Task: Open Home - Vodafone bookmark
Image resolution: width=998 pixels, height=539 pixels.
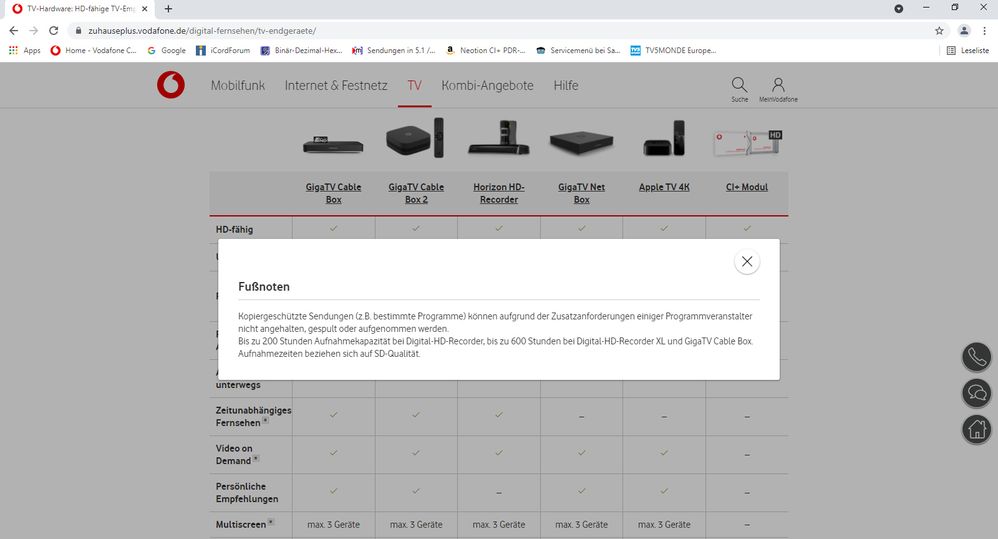Action: (93, 50)
